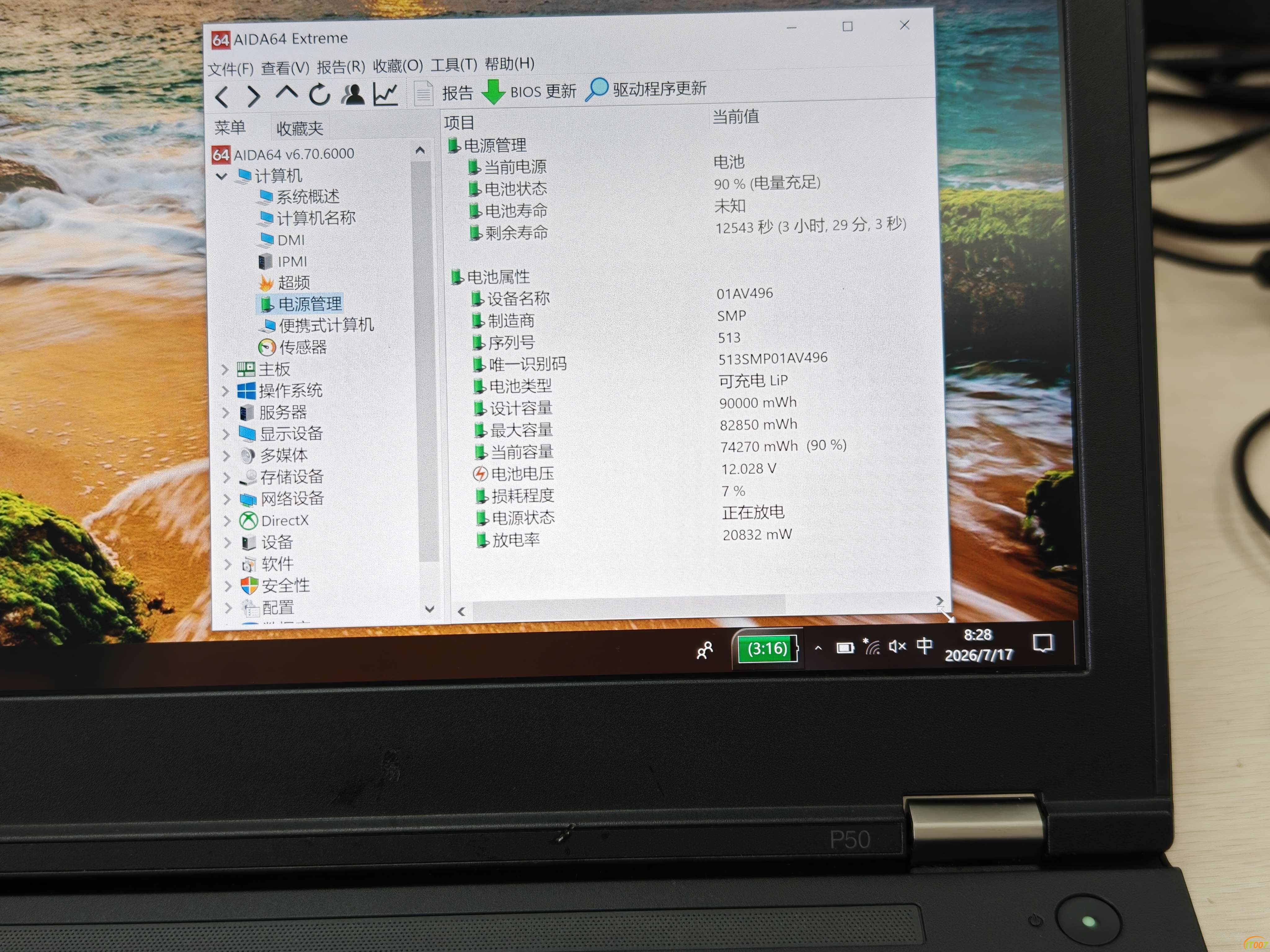Open the 工具(T) menu
1270x952 pixels.
[454, 64]
